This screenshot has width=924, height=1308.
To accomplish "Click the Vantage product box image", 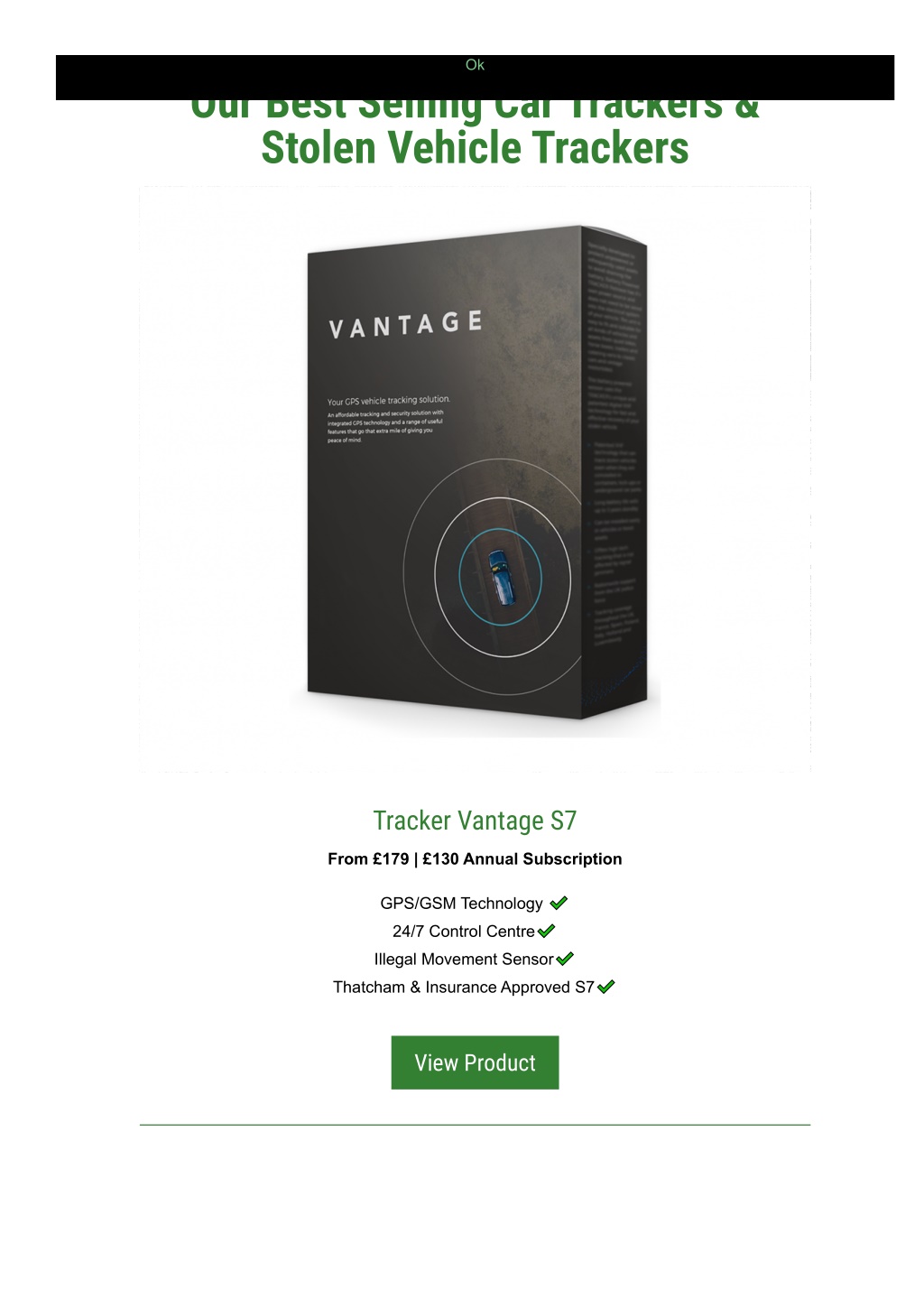I will point(475,479).
